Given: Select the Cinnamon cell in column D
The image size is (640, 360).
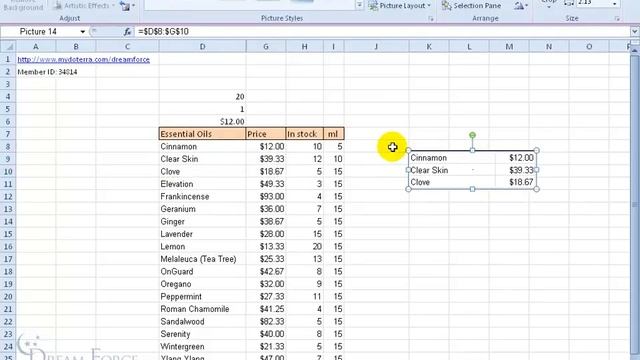Looking at the screenshot, I should 202,147.
